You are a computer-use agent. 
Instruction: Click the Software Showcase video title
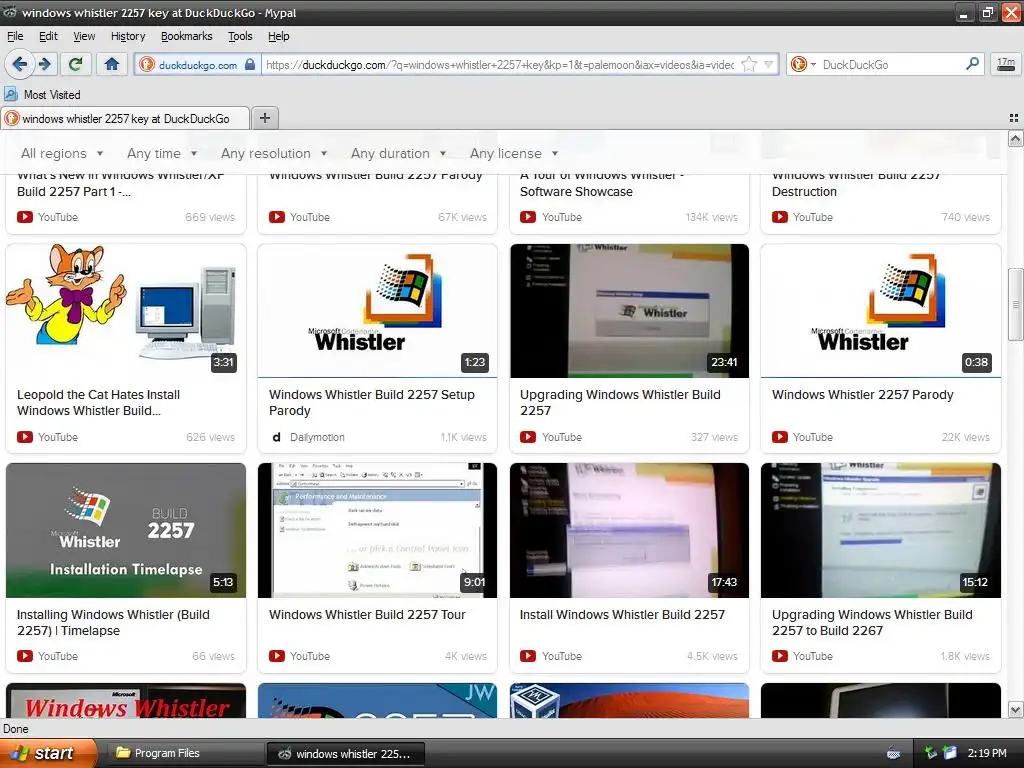(x=601, y=184)
